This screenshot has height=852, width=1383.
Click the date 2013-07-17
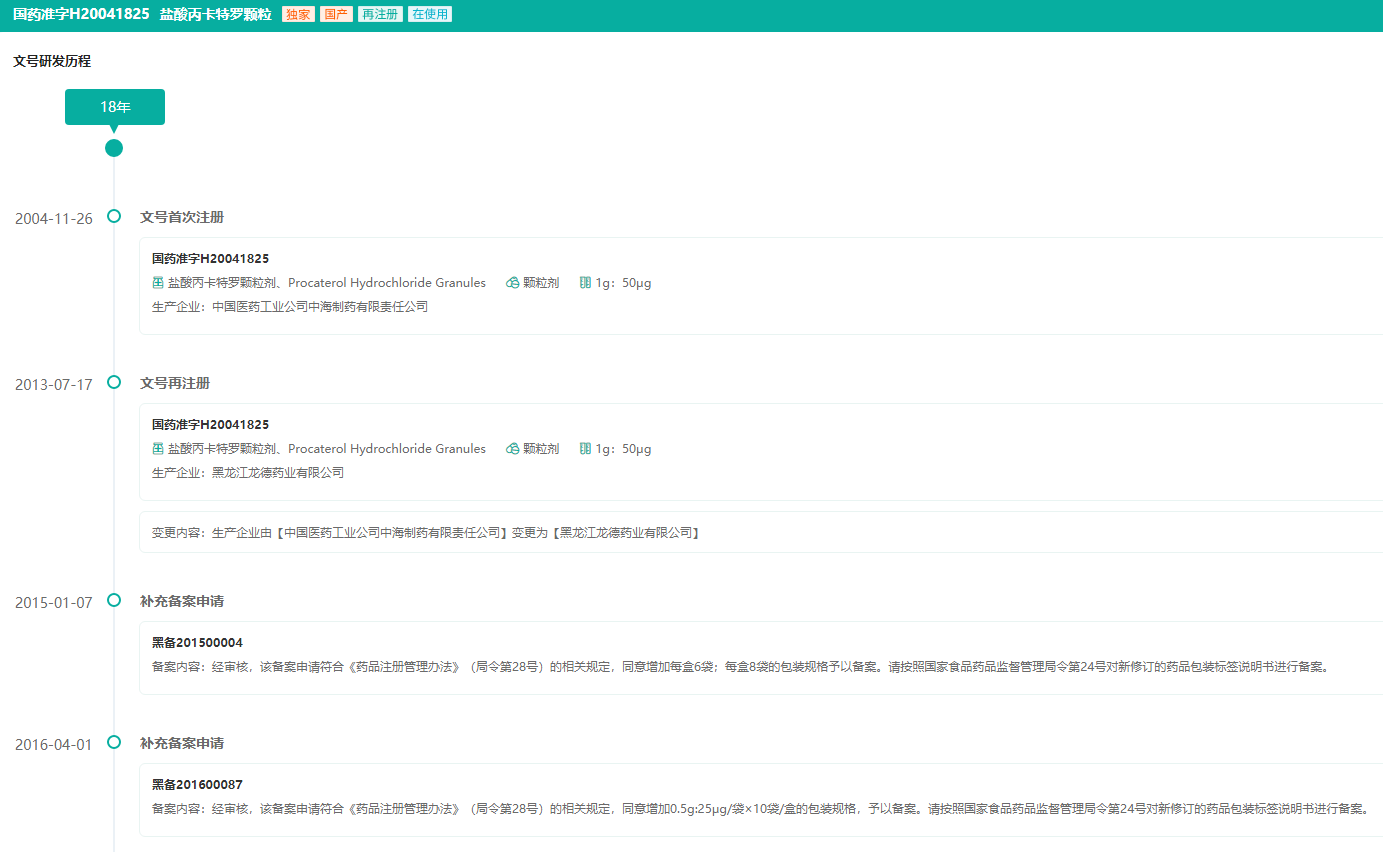point(54,385)
